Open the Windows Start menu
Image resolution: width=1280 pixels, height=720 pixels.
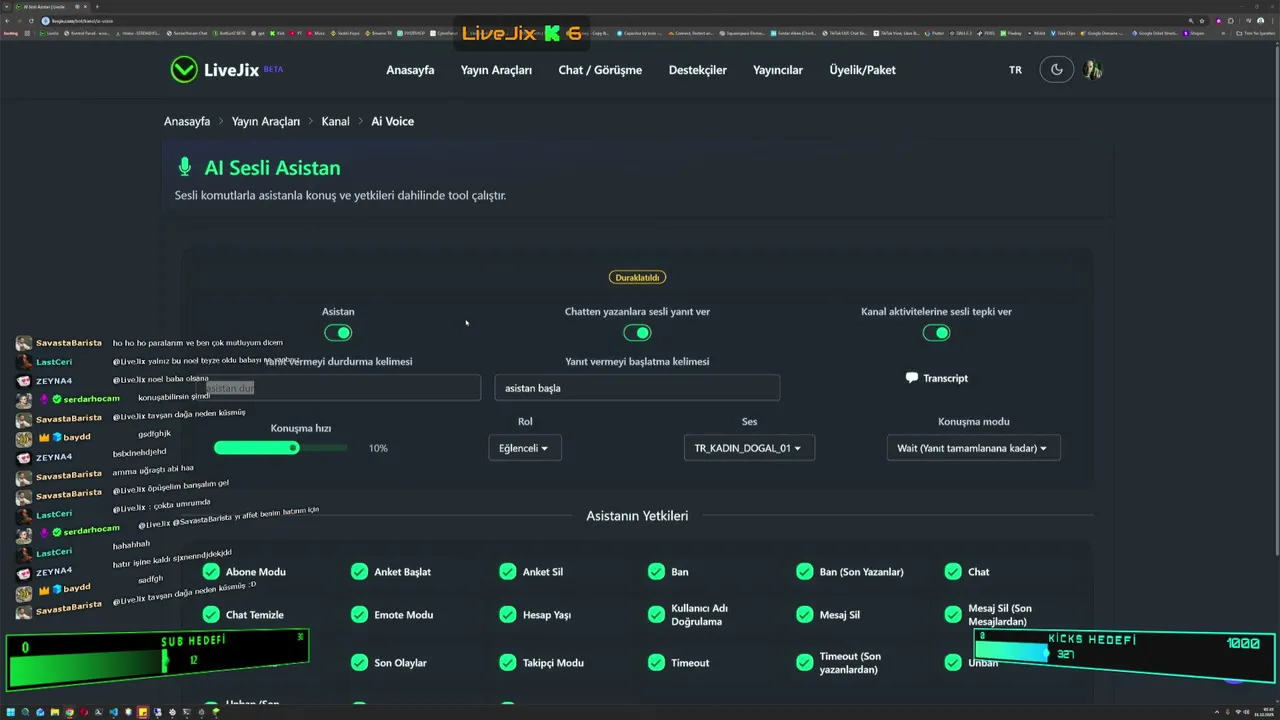click(10, 712)
